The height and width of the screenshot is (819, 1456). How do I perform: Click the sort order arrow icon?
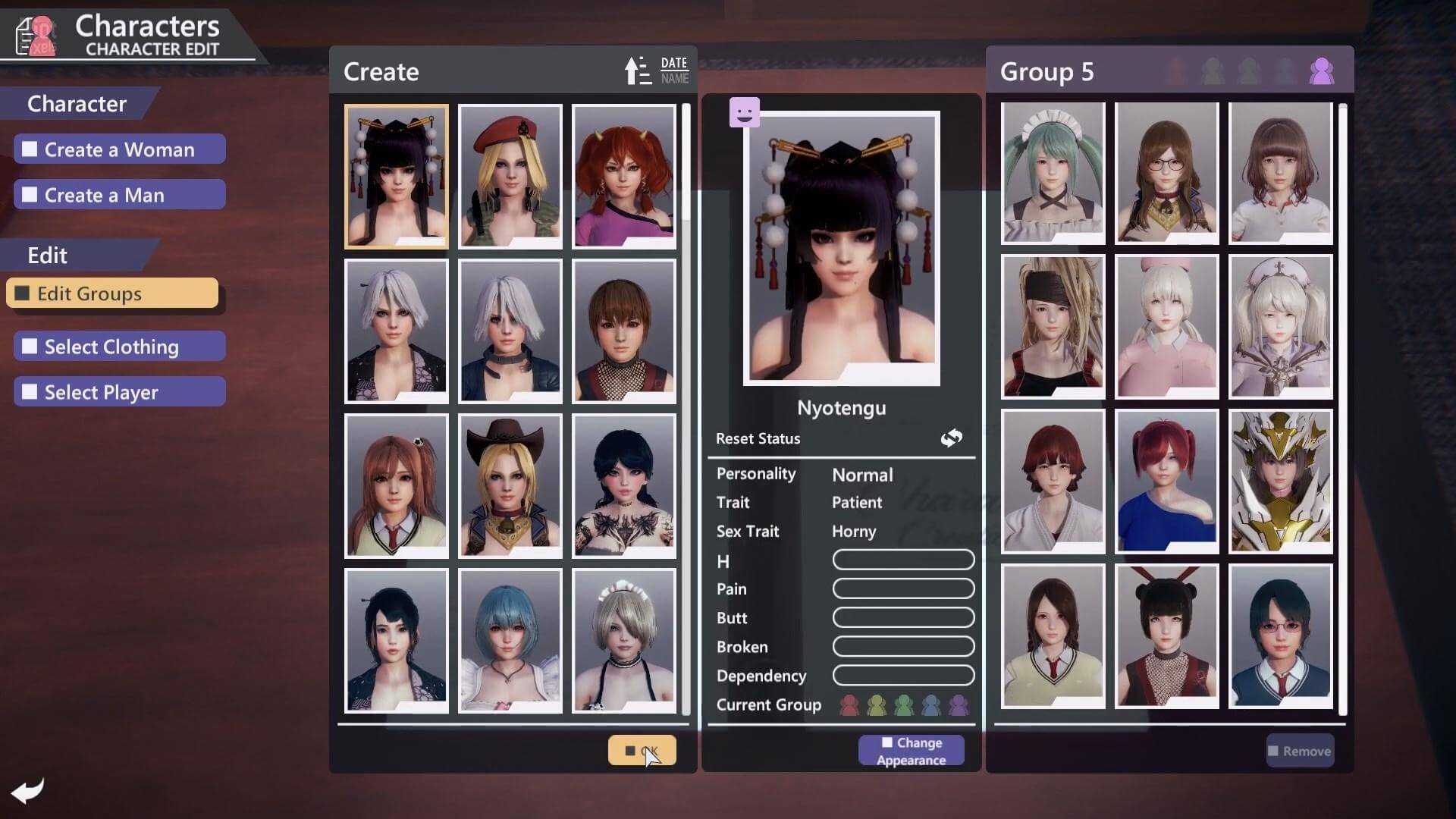tap(636, 71)
